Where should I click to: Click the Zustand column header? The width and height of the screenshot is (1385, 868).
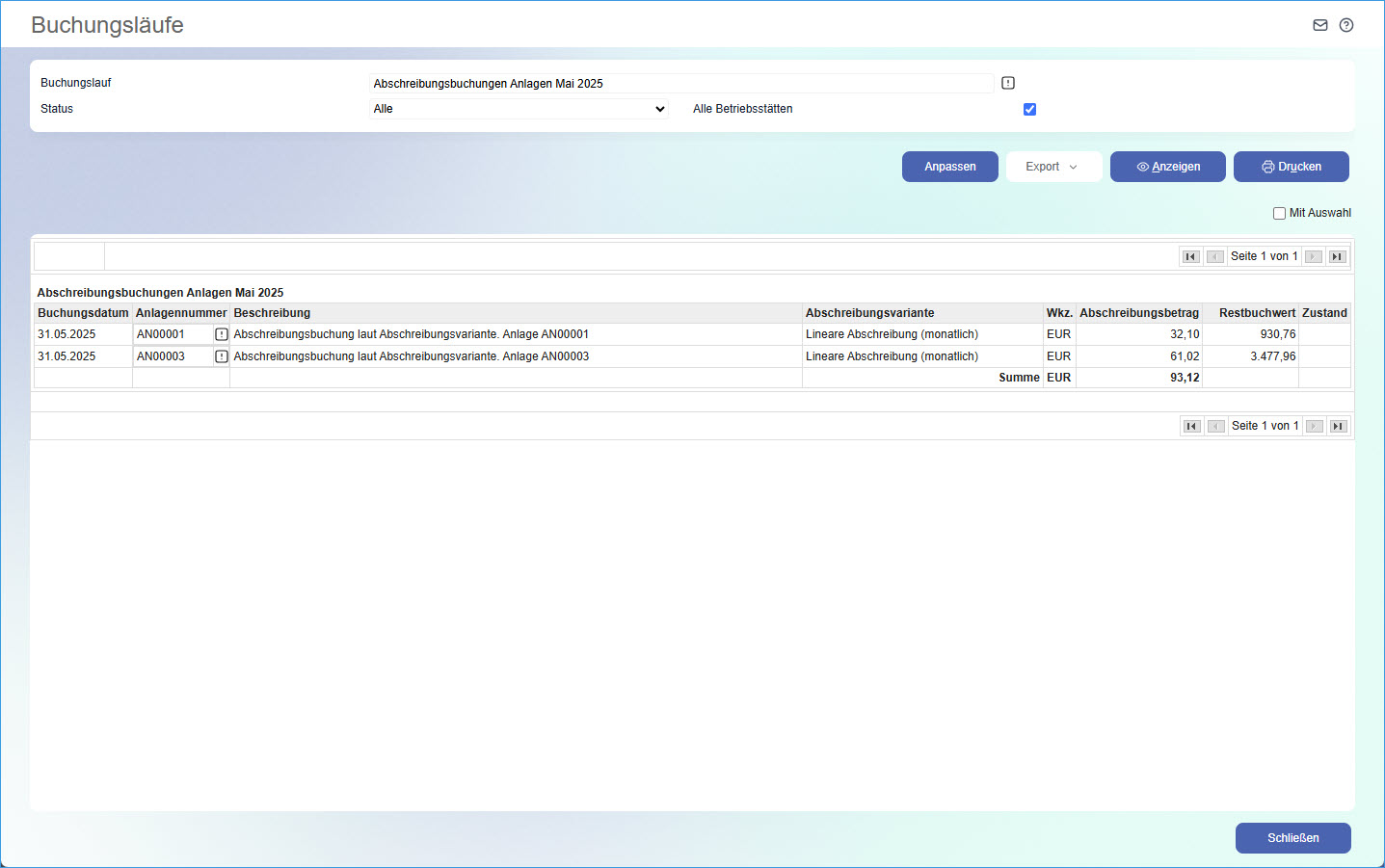point(1324,313)
